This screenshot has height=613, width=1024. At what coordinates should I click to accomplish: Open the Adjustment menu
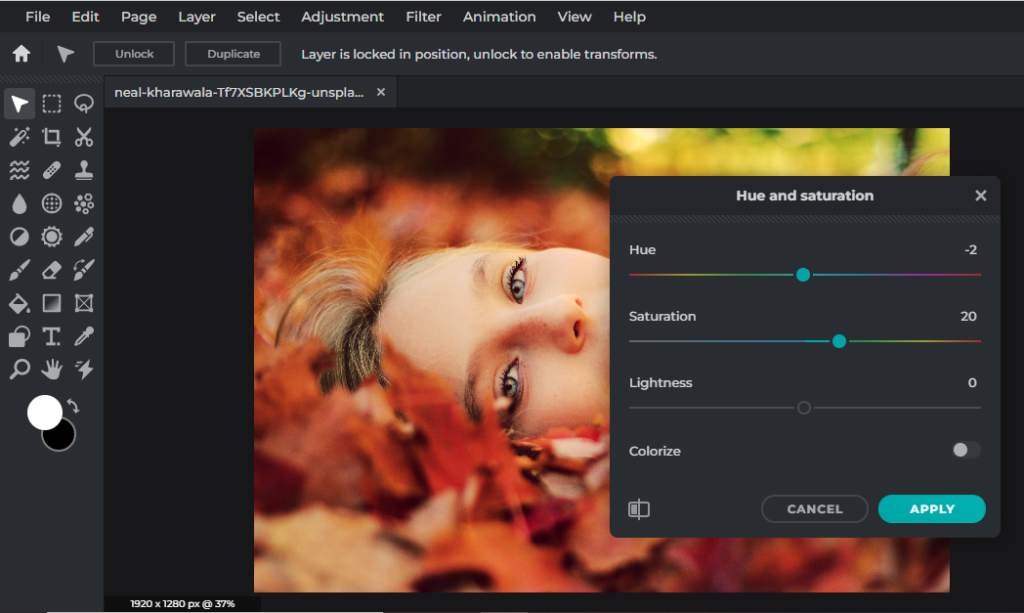[x=342, y=16]
